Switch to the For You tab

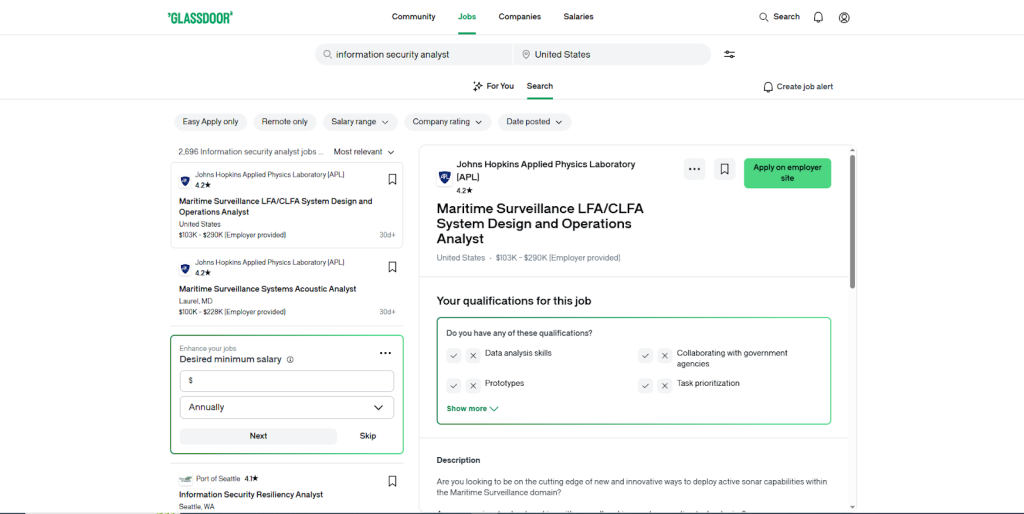(493, 86)
